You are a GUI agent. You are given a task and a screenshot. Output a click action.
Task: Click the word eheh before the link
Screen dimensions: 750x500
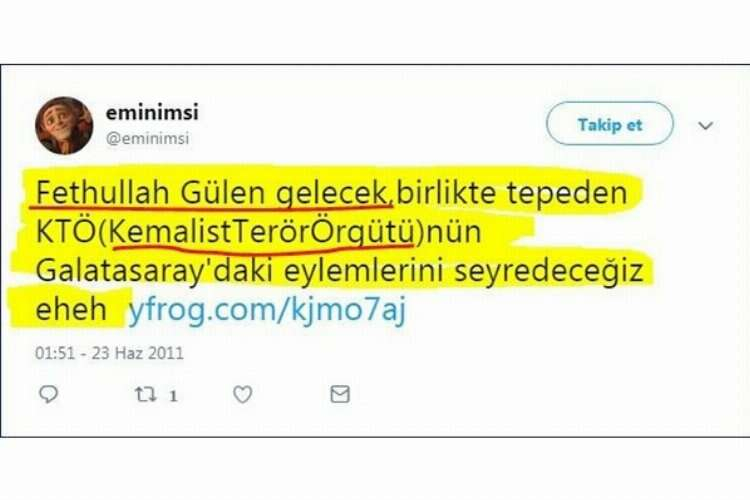tap(71, 310)
